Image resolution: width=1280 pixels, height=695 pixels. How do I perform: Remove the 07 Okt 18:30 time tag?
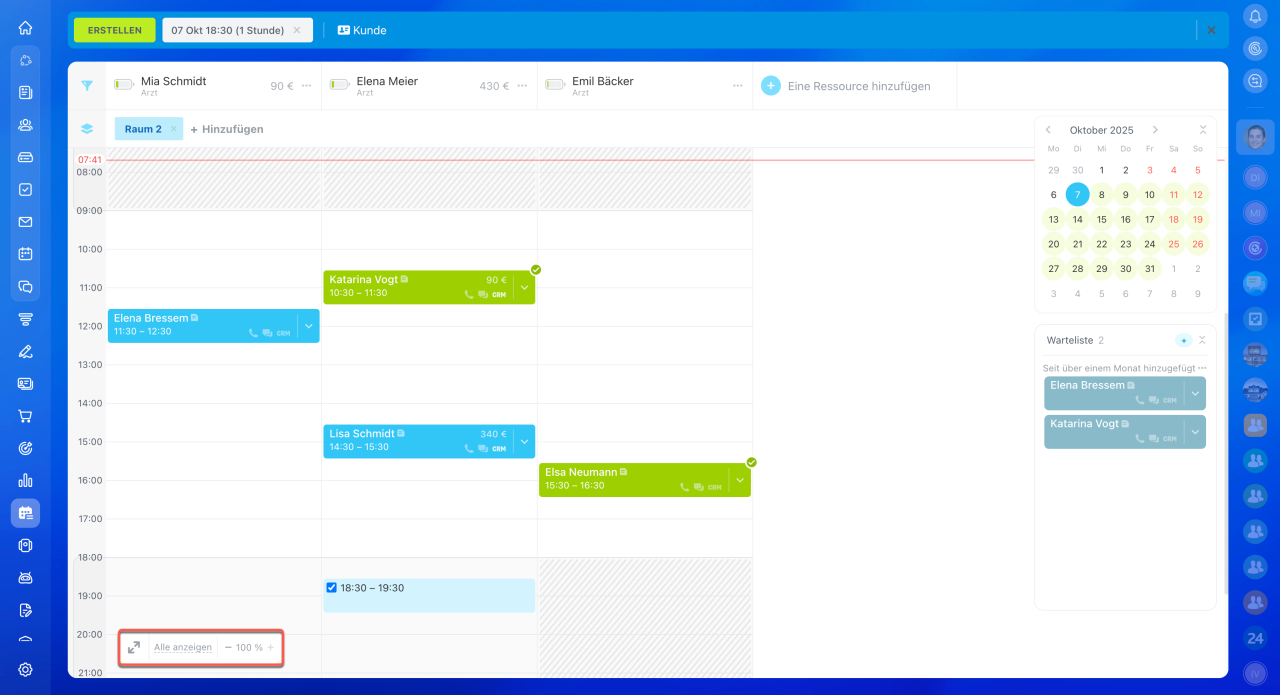click(x=297, y=30)
